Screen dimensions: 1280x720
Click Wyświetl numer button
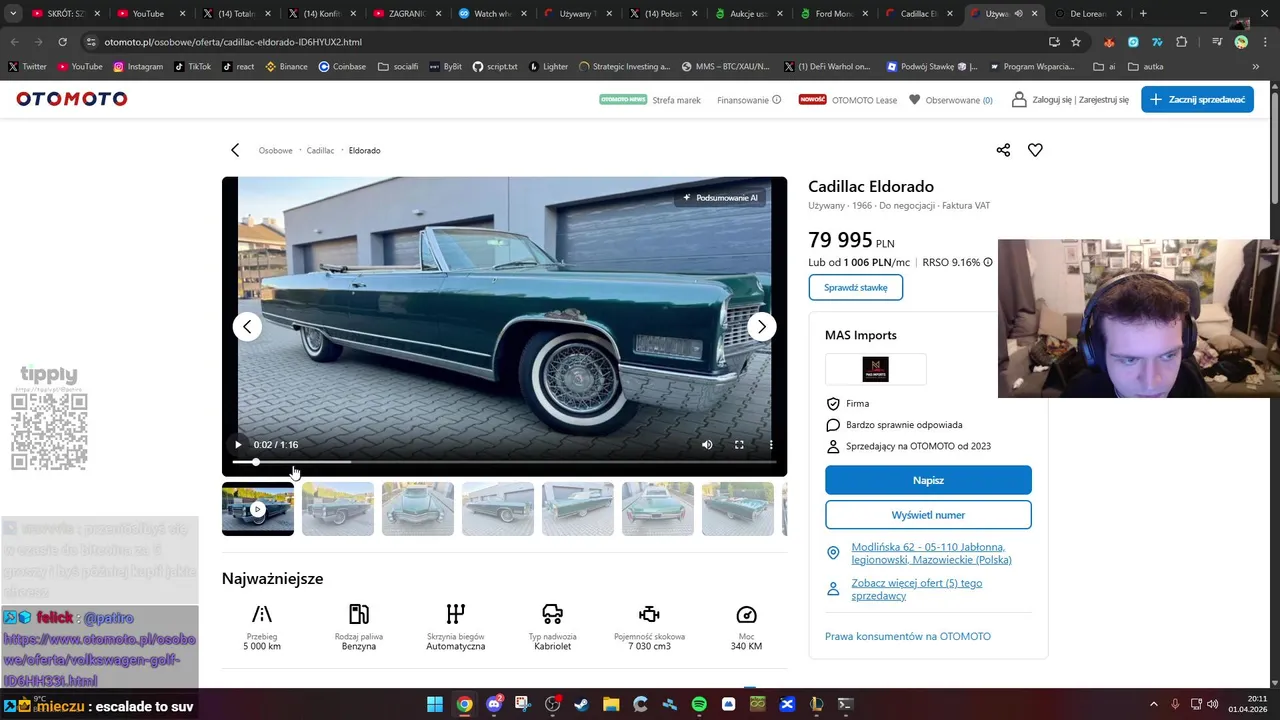(x=928, y=515)
